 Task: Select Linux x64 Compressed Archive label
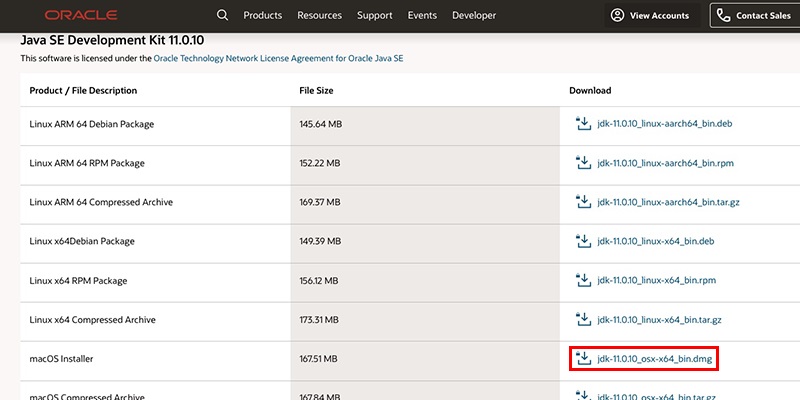click(92, 320)
